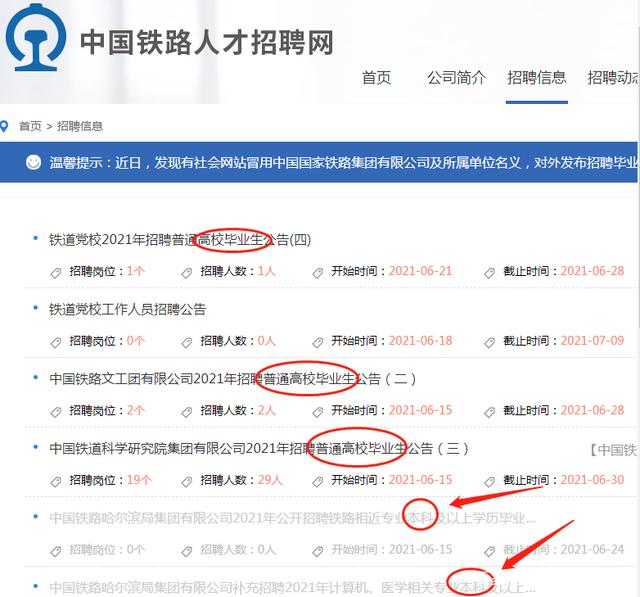
Task: Go to 首页 in the breadcrumb
Action: tap(30, 127)
